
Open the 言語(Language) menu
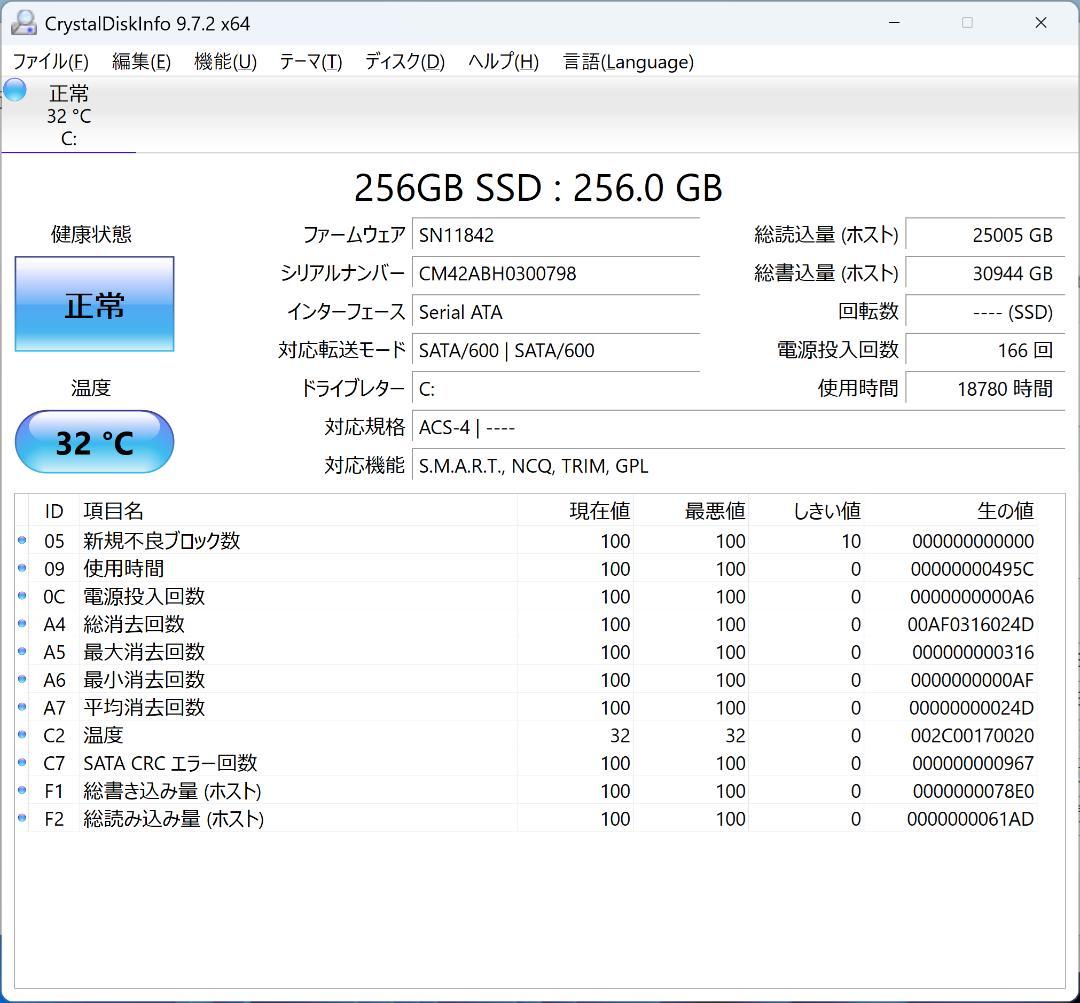627,61
